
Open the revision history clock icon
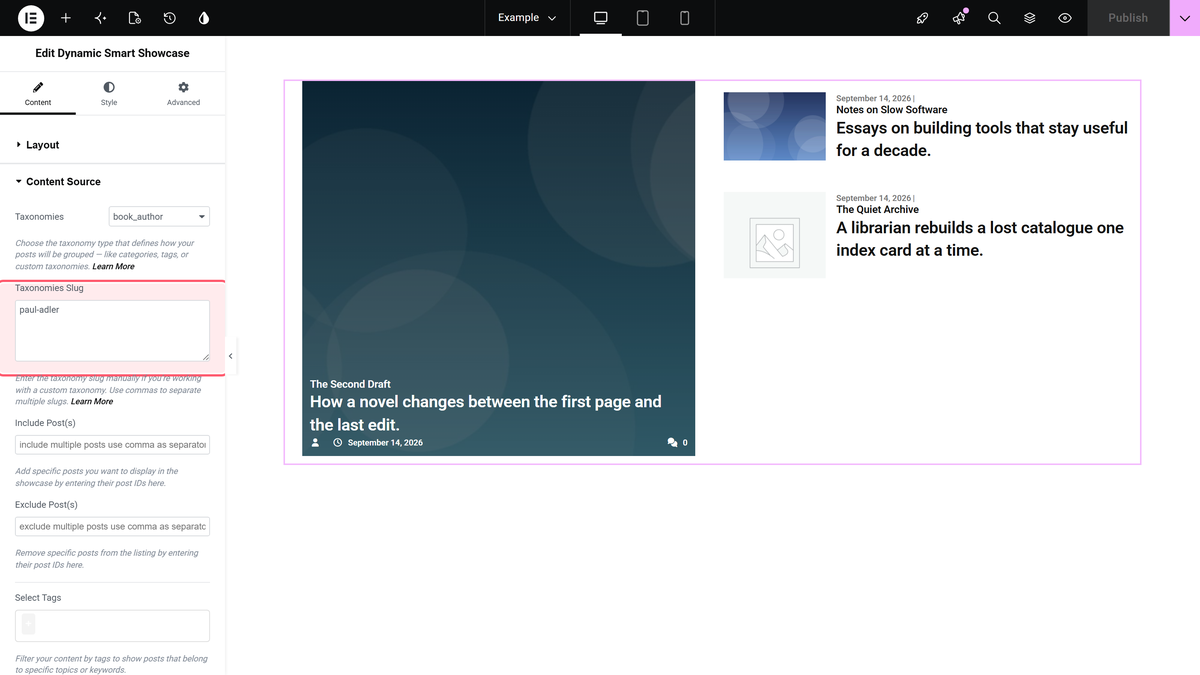[x=170, y=18]
